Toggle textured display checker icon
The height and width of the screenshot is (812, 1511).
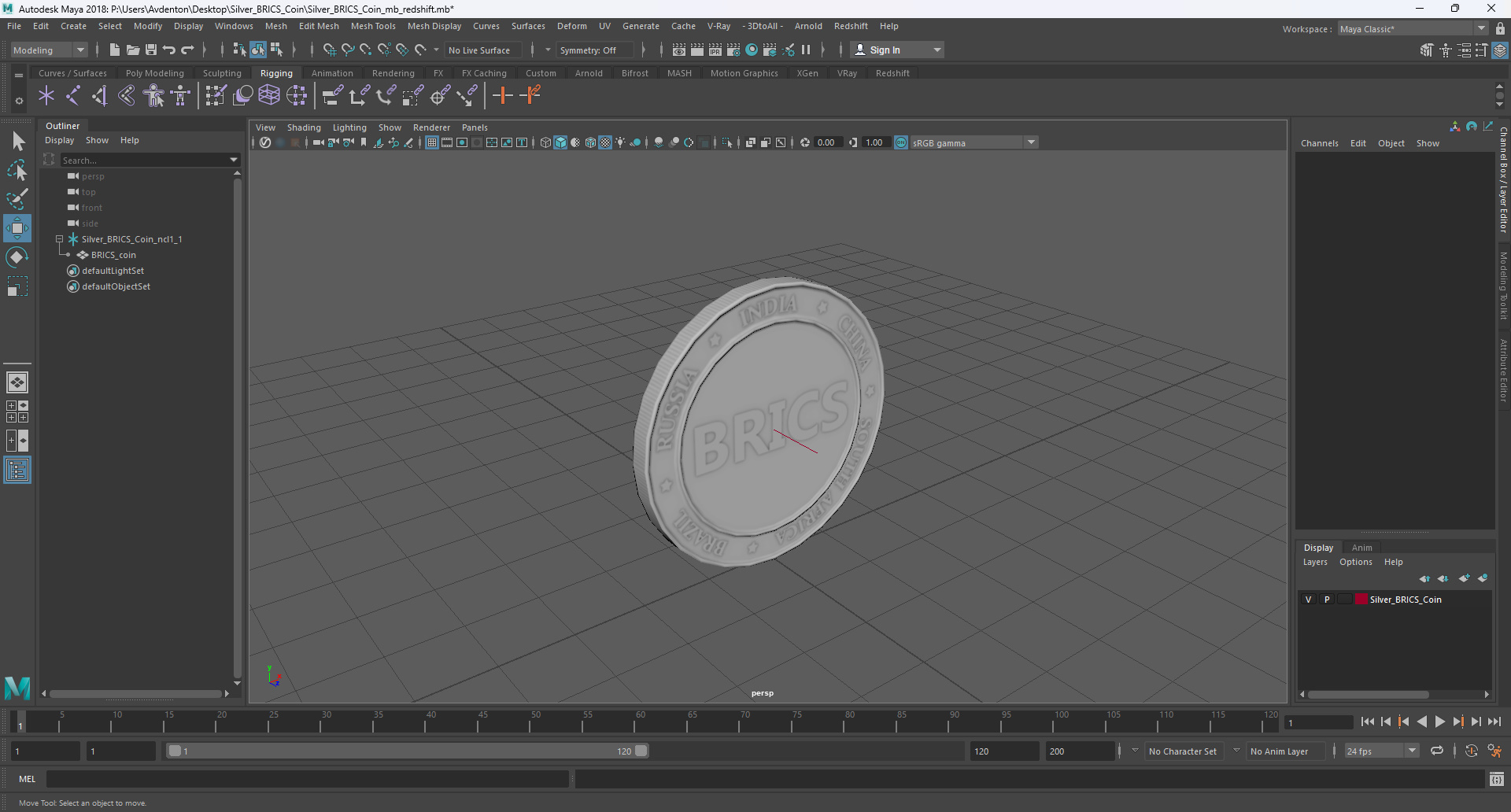coord(605,142)
